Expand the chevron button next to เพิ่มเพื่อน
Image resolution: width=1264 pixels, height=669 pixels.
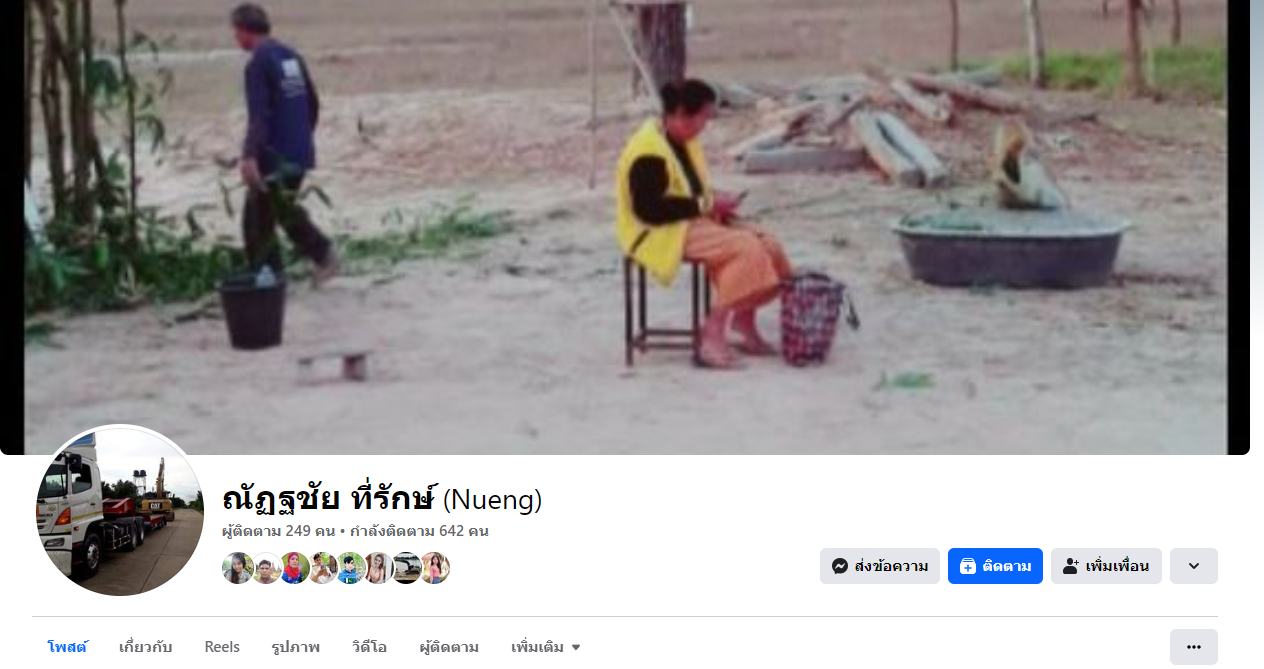pyautogui.click(x=1194, y=566)
